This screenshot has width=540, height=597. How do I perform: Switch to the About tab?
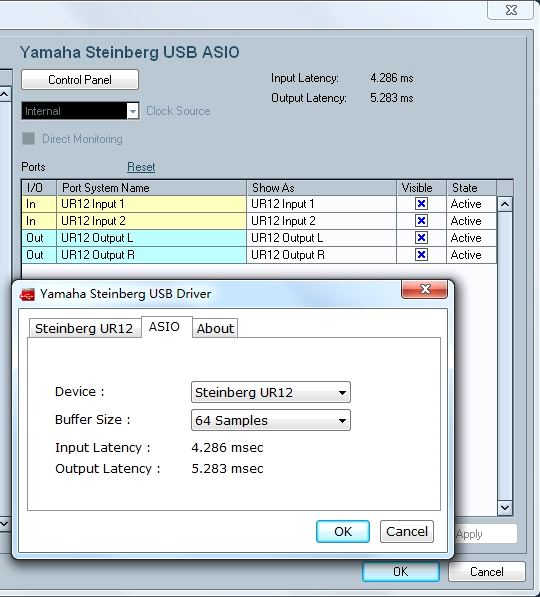[215, 328]
